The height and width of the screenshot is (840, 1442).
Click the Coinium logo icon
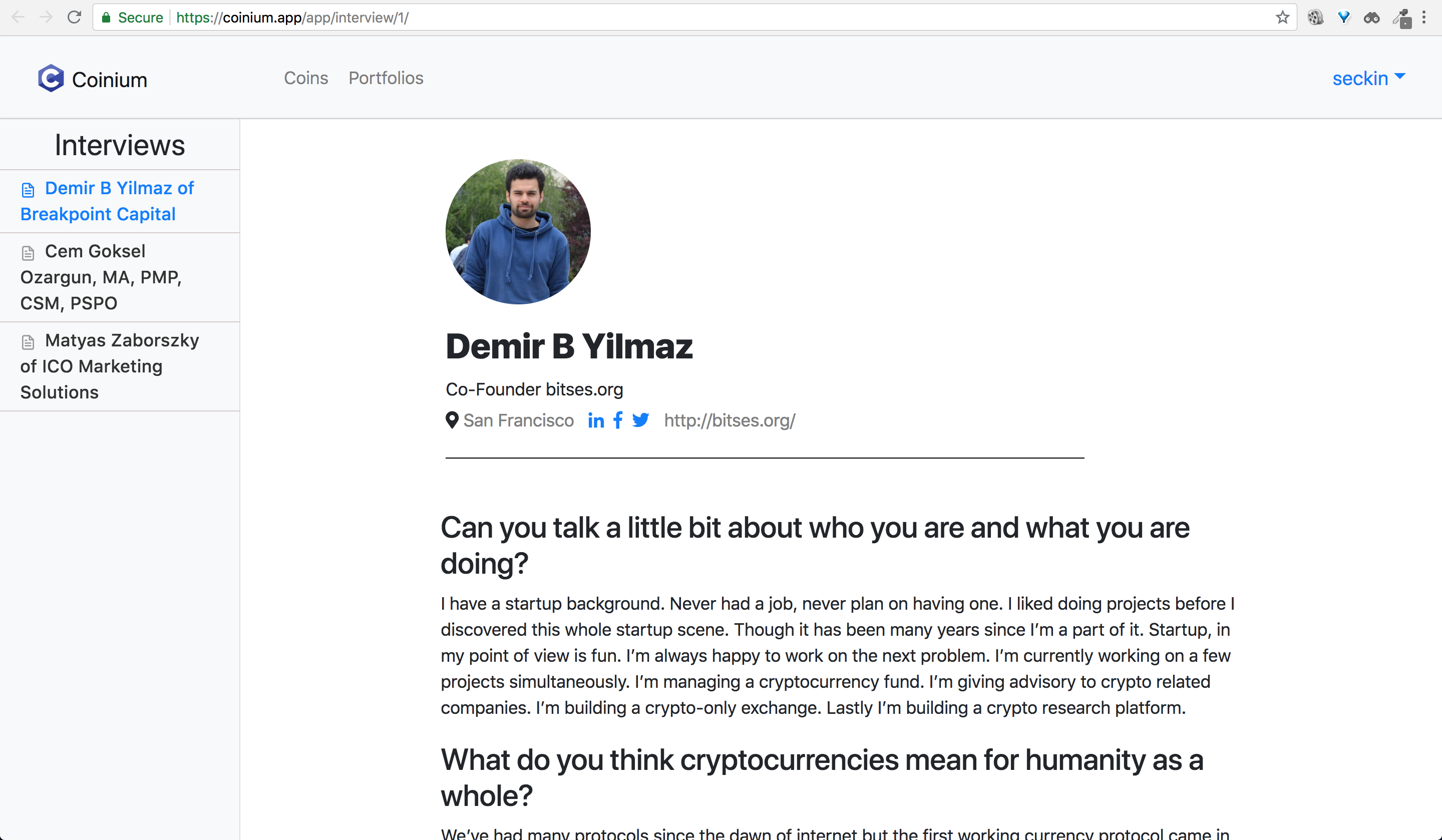(x=51, y=79)
